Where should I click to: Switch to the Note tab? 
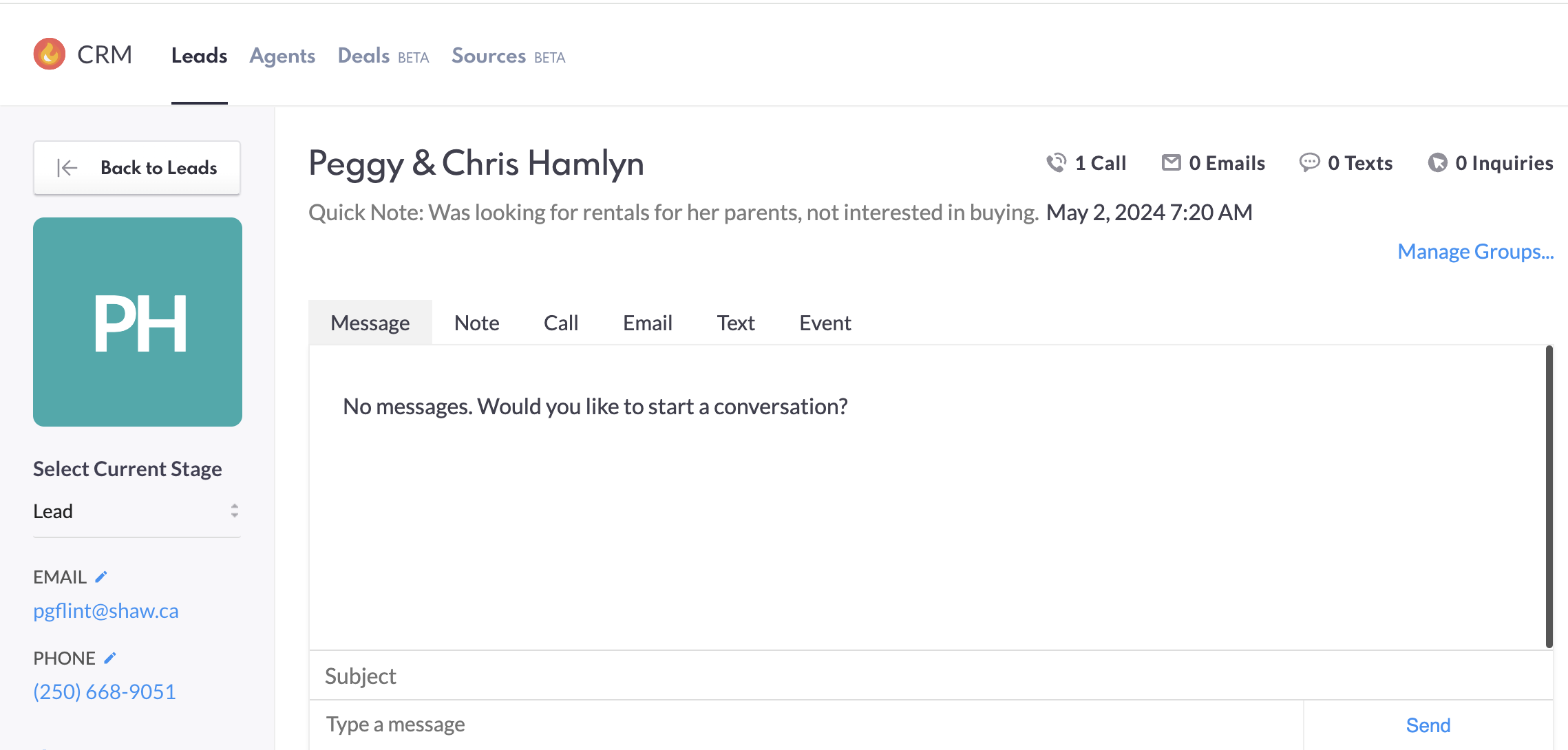click(476, 323)
